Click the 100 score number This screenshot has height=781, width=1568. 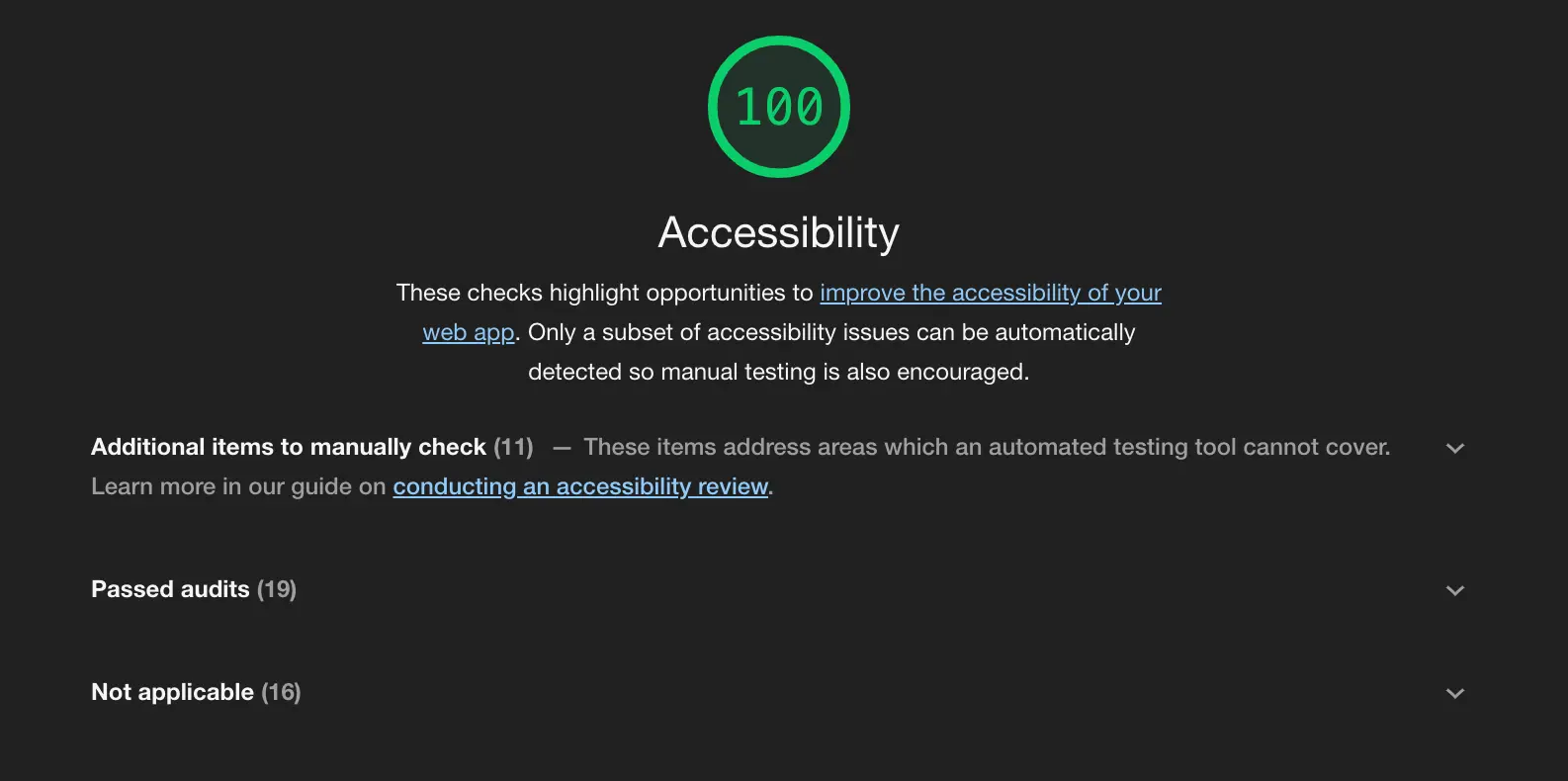click(x=779, y=107)
